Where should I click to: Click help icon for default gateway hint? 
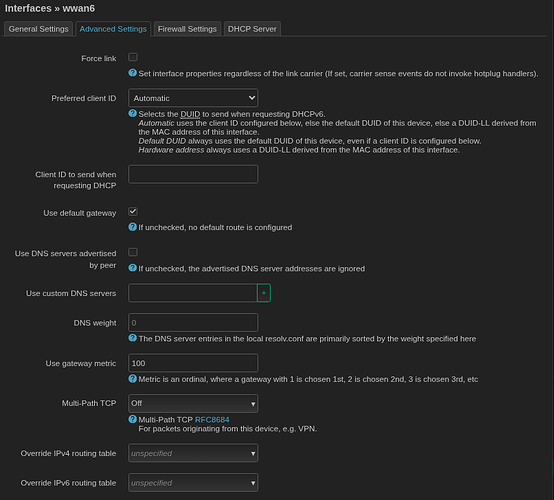point(132,227)
